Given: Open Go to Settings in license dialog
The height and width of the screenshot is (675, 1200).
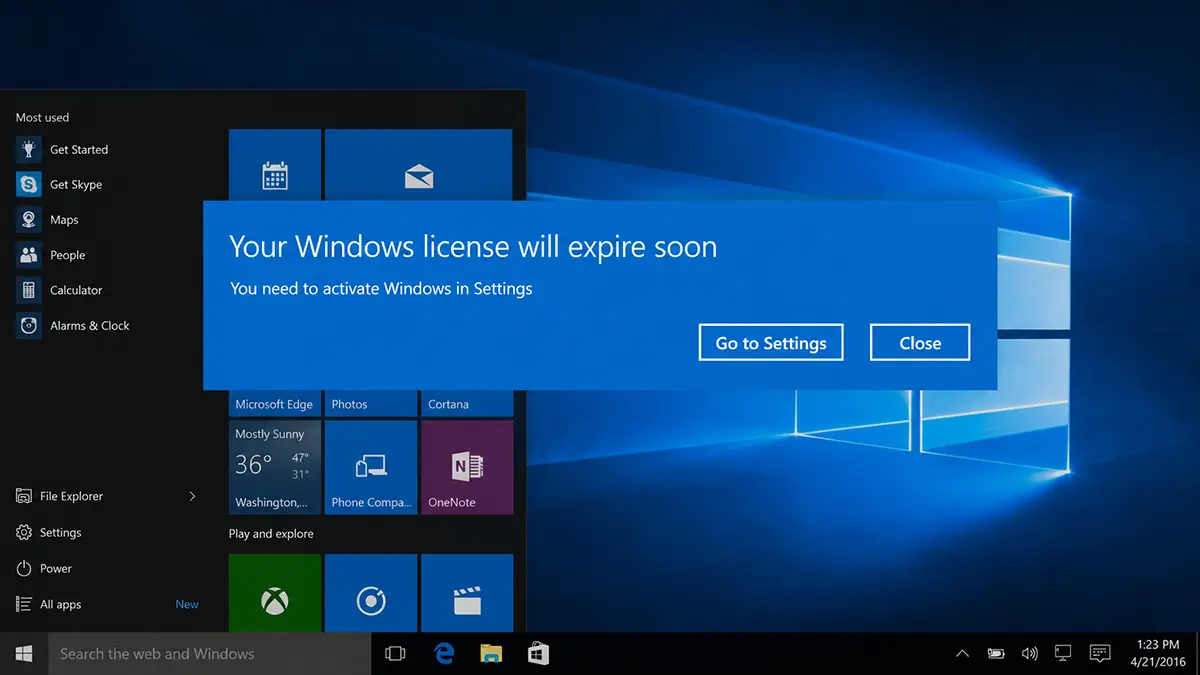Looking at the screenshot, I should coord(771,342).
